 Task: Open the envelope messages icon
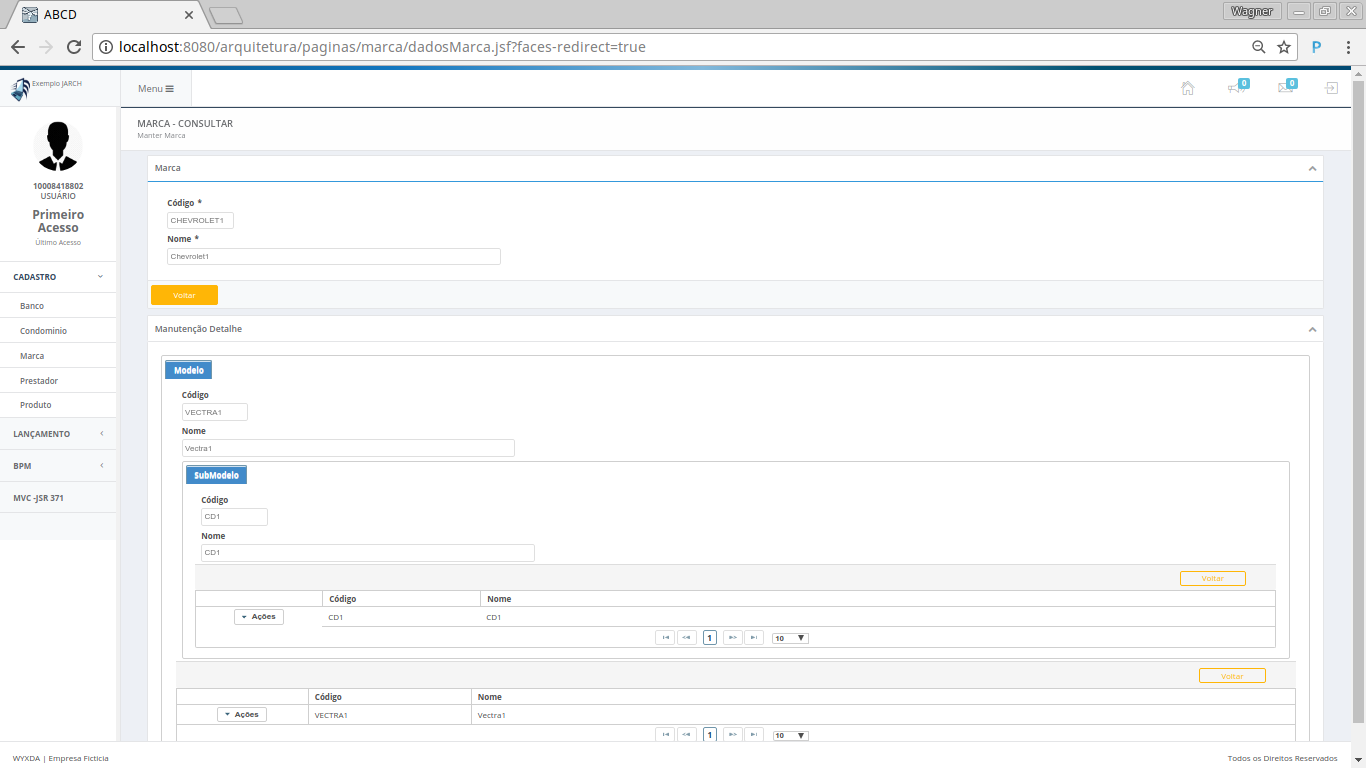1285,88
